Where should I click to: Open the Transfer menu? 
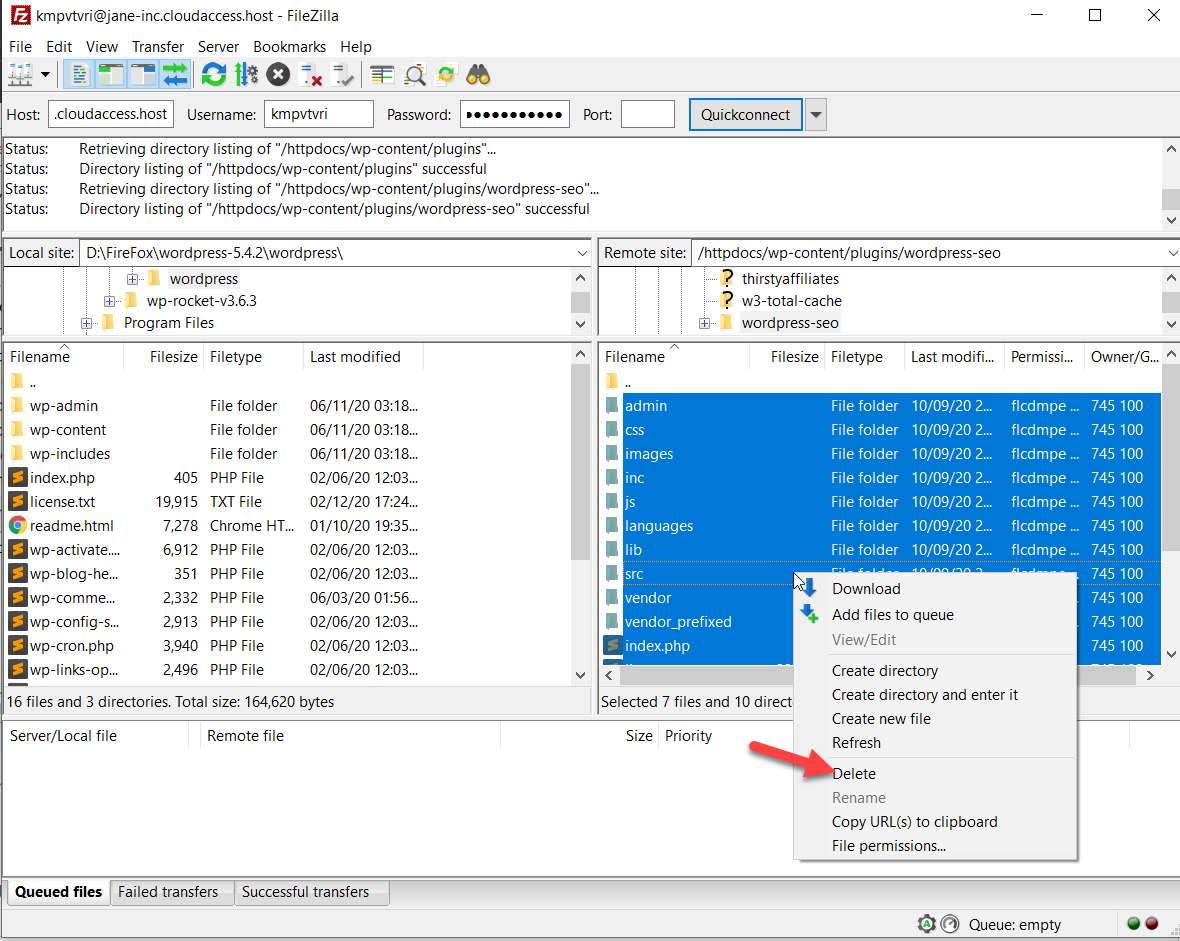[158, 47]
